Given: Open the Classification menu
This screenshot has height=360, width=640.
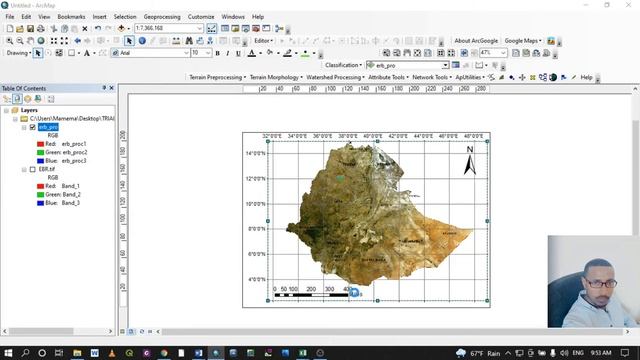Looking at the screenshot, I should tap(344, 65).
